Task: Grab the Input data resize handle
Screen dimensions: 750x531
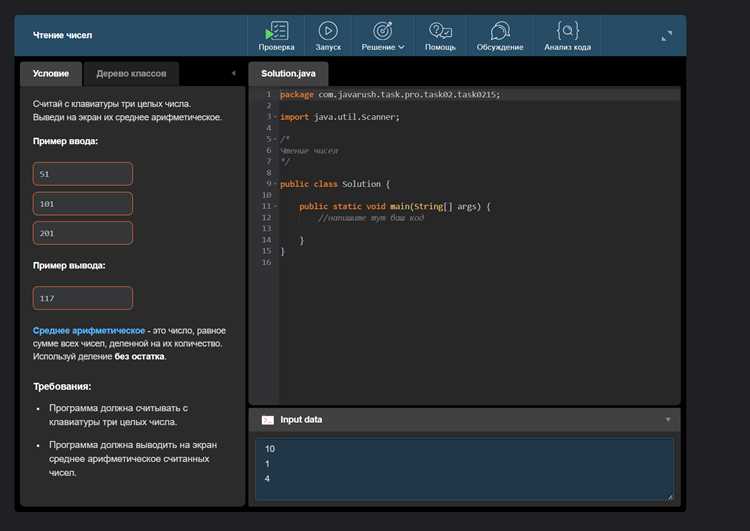Action: pos(669,498)
